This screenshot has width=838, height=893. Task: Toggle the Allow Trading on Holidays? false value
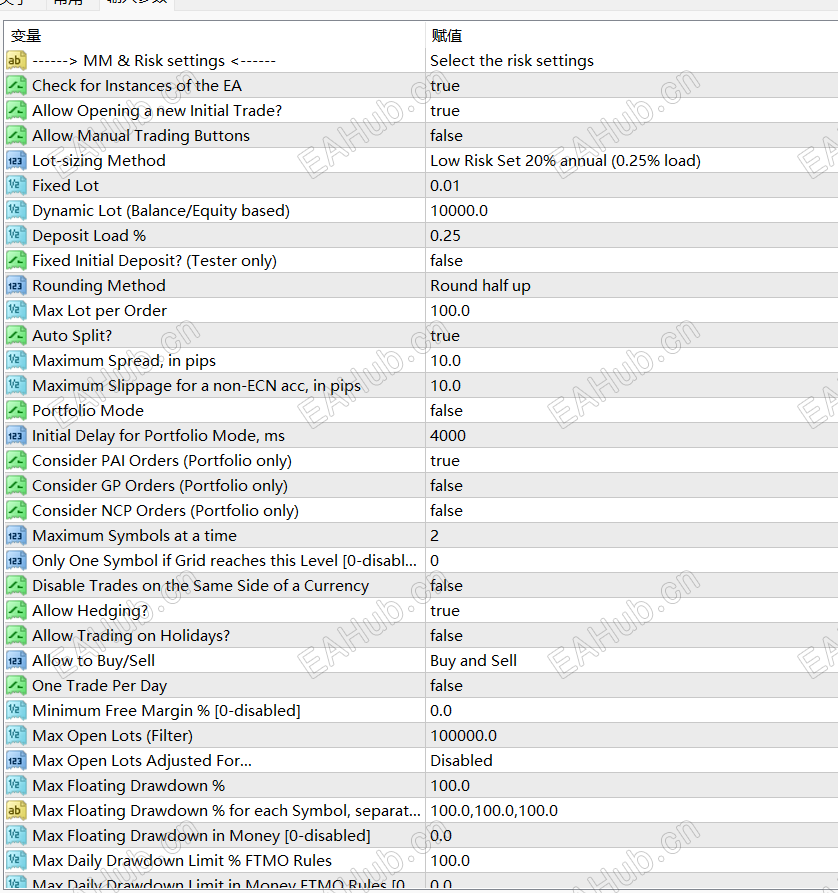pyautogui.click(x=446, y=636)
